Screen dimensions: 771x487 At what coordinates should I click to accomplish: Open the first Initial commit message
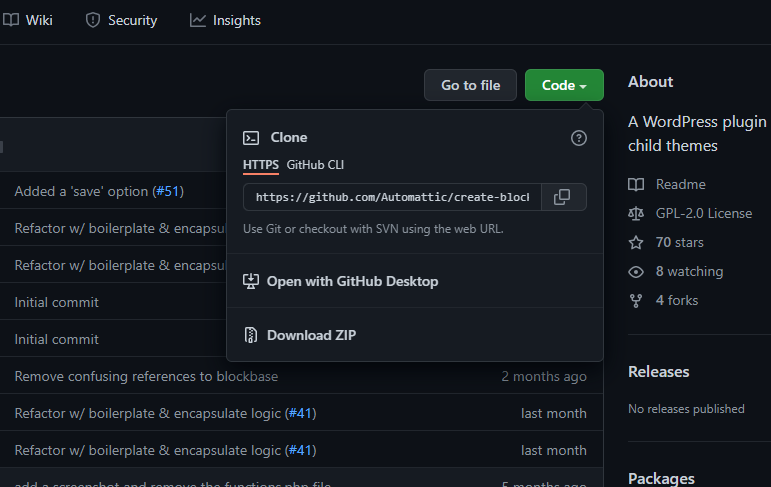[57, 302]
